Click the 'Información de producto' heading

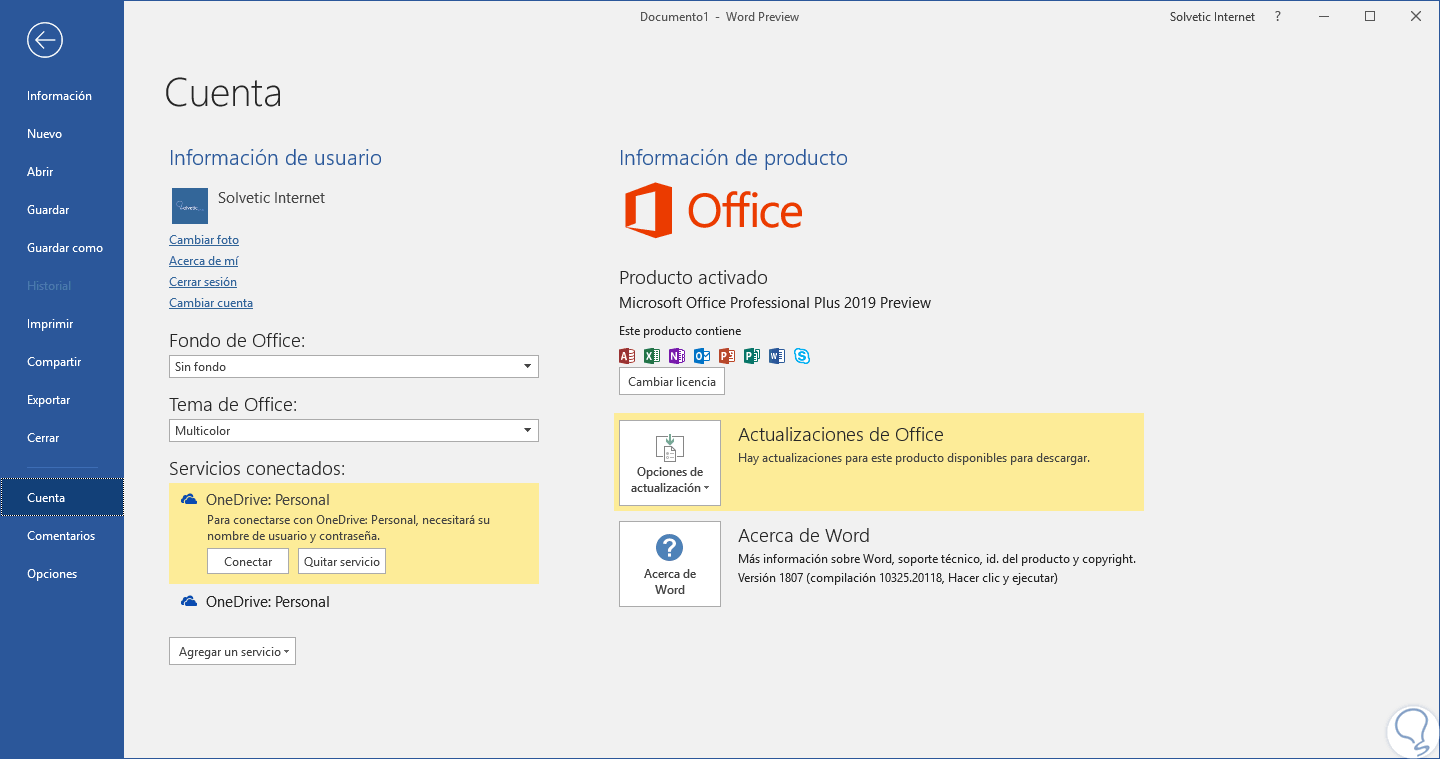click(733, 158)
